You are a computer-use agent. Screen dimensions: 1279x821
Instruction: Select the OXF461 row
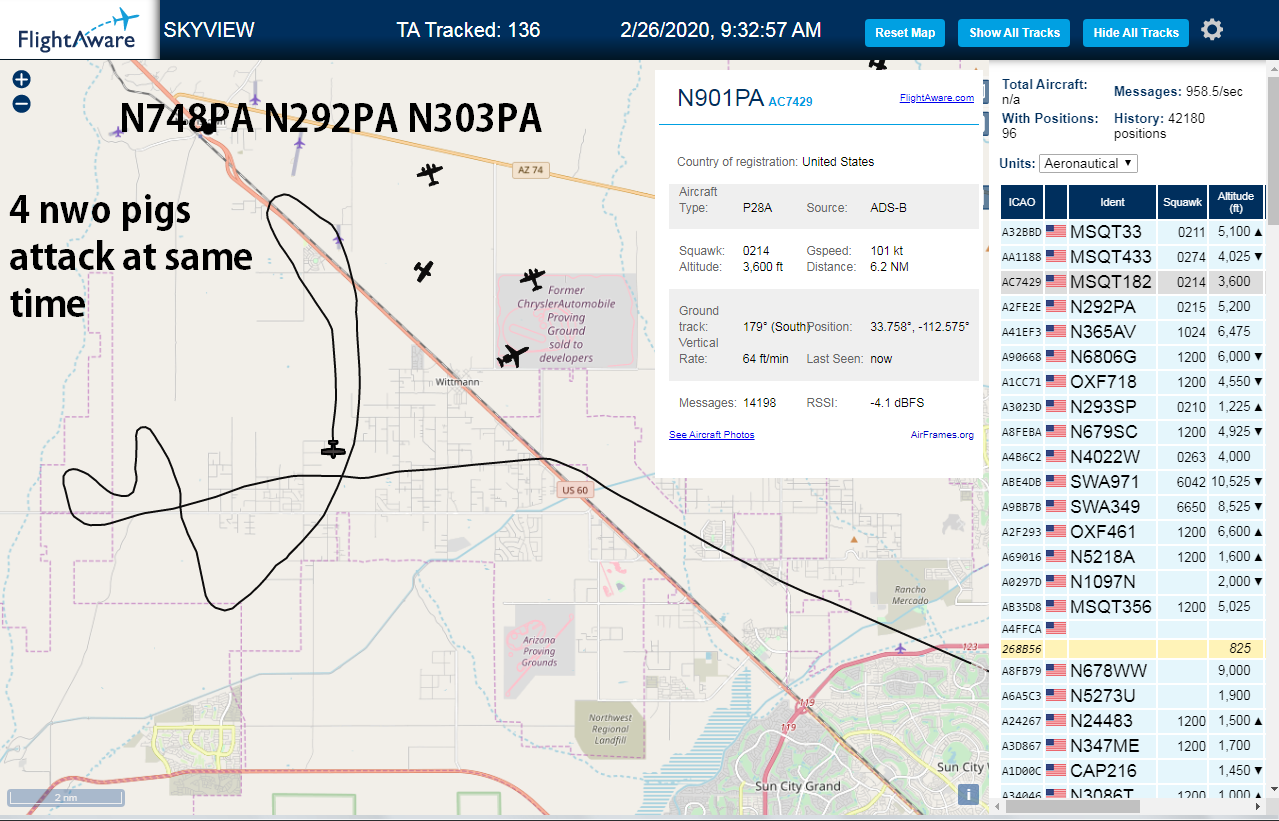1133,532
